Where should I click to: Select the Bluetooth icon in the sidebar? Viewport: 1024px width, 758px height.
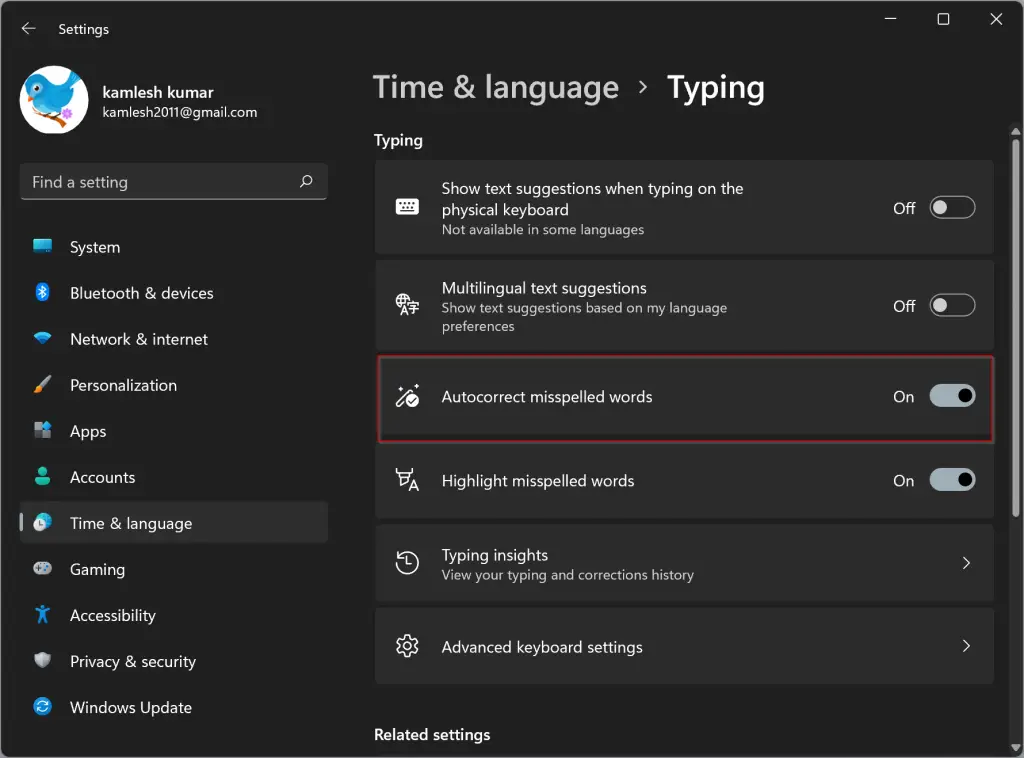click(42, 293)
